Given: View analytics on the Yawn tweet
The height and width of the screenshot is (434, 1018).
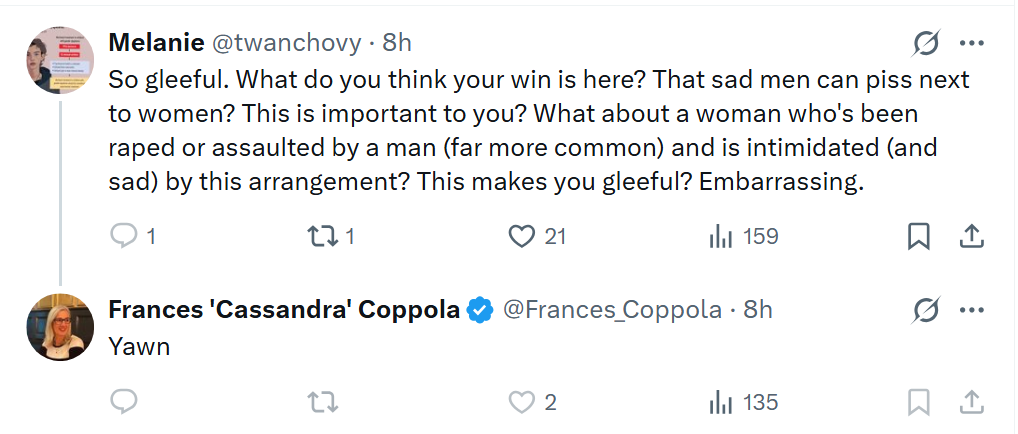Looking at the screenshot, I should click(720, 402).
